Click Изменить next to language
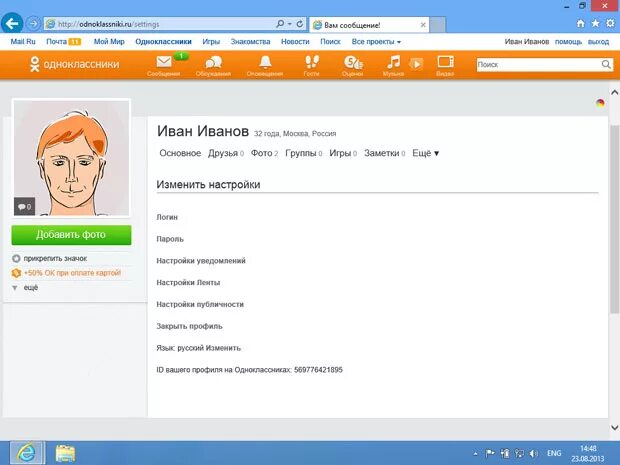Image resolution: width=620 pixels, height=465 pixels. point(225,348)
